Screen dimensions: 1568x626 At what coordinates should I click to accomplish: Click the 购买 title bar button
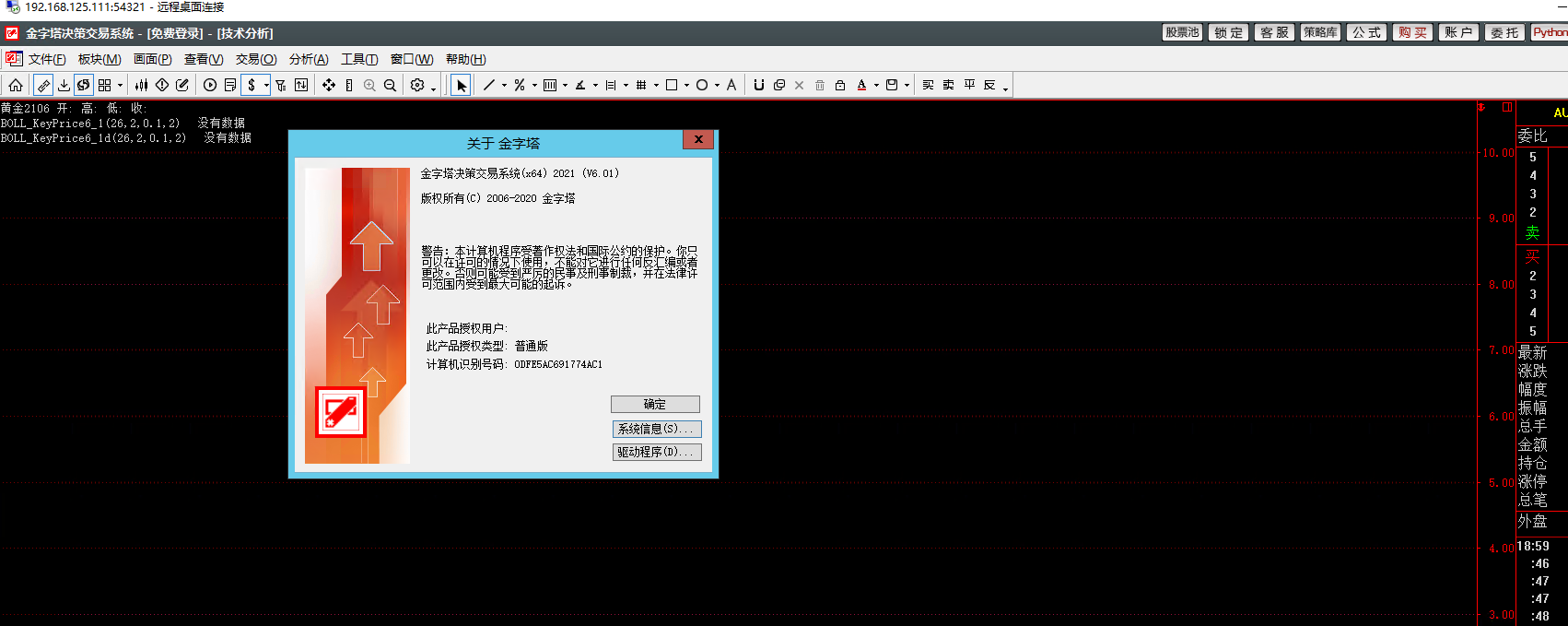1412,32
